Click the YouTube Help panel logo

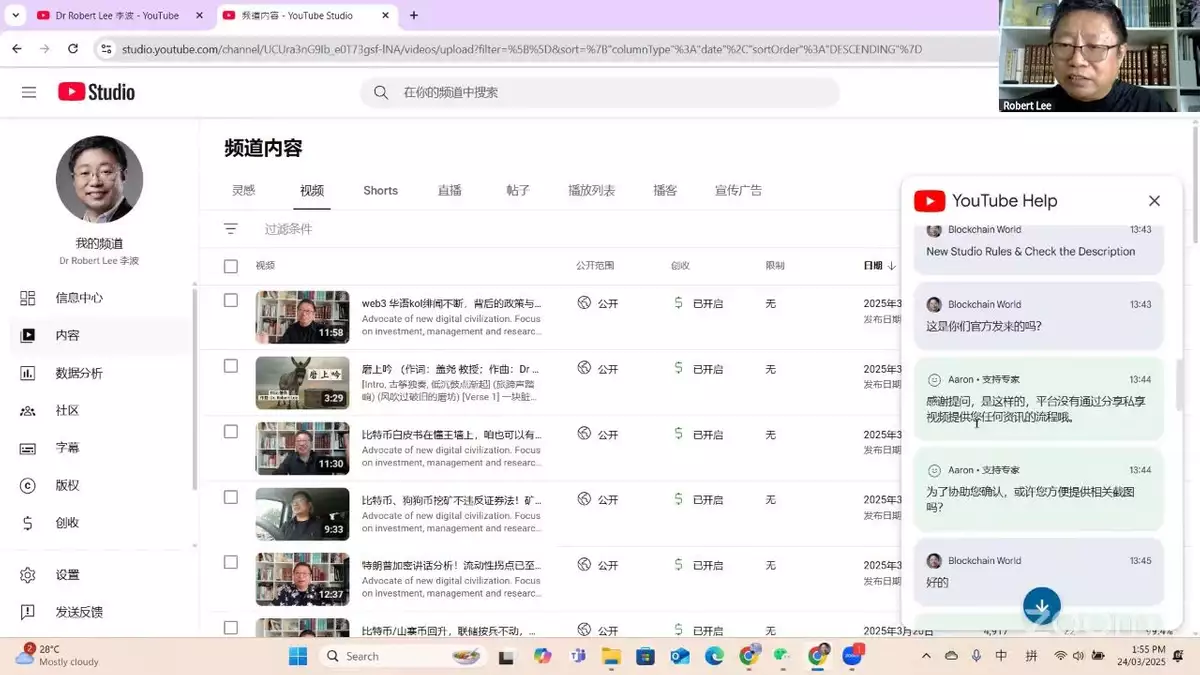[x=929, y=201]
